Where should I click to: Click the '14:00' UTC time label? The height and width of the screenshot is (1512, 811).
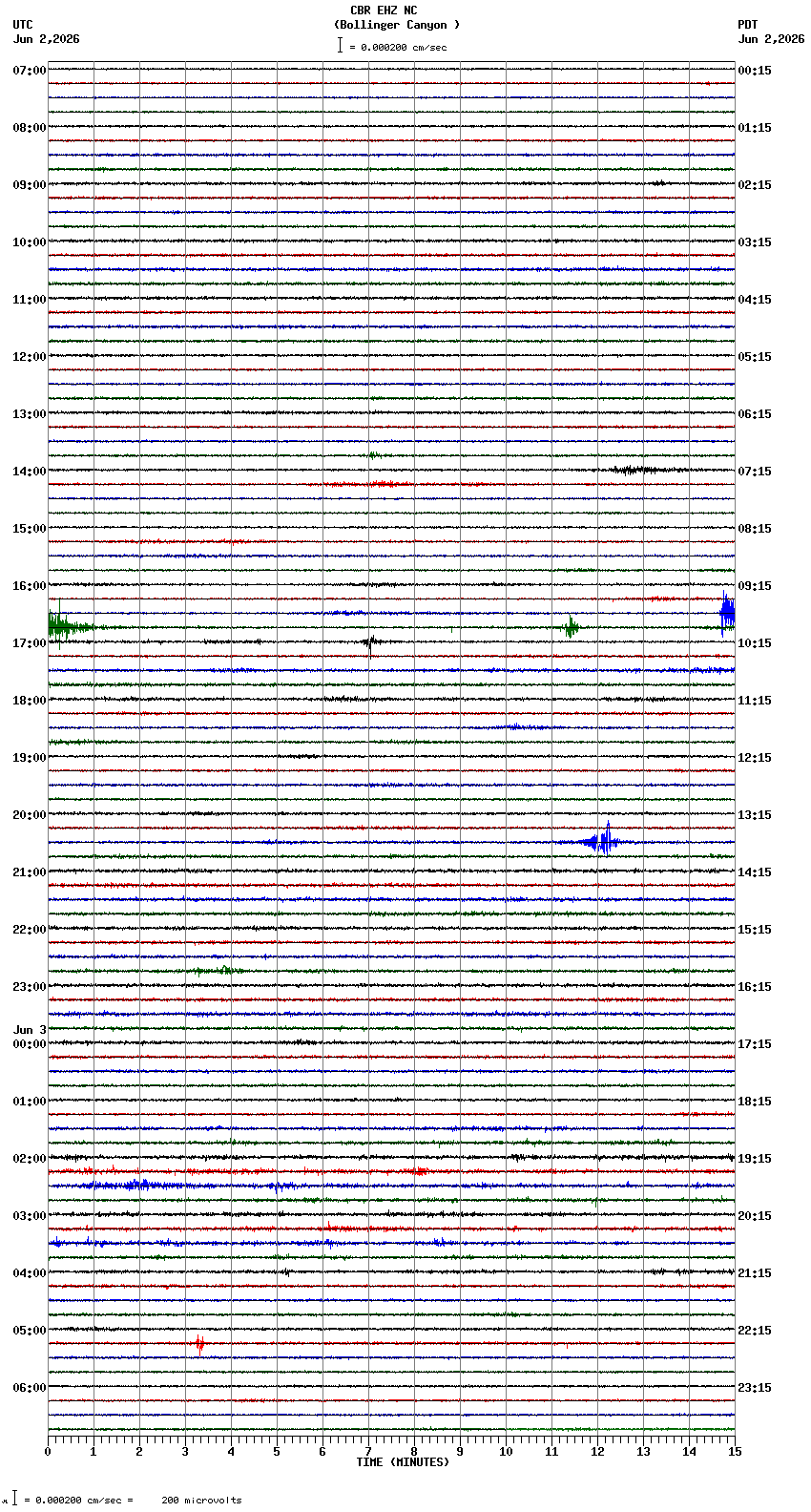tap(30, 472)
